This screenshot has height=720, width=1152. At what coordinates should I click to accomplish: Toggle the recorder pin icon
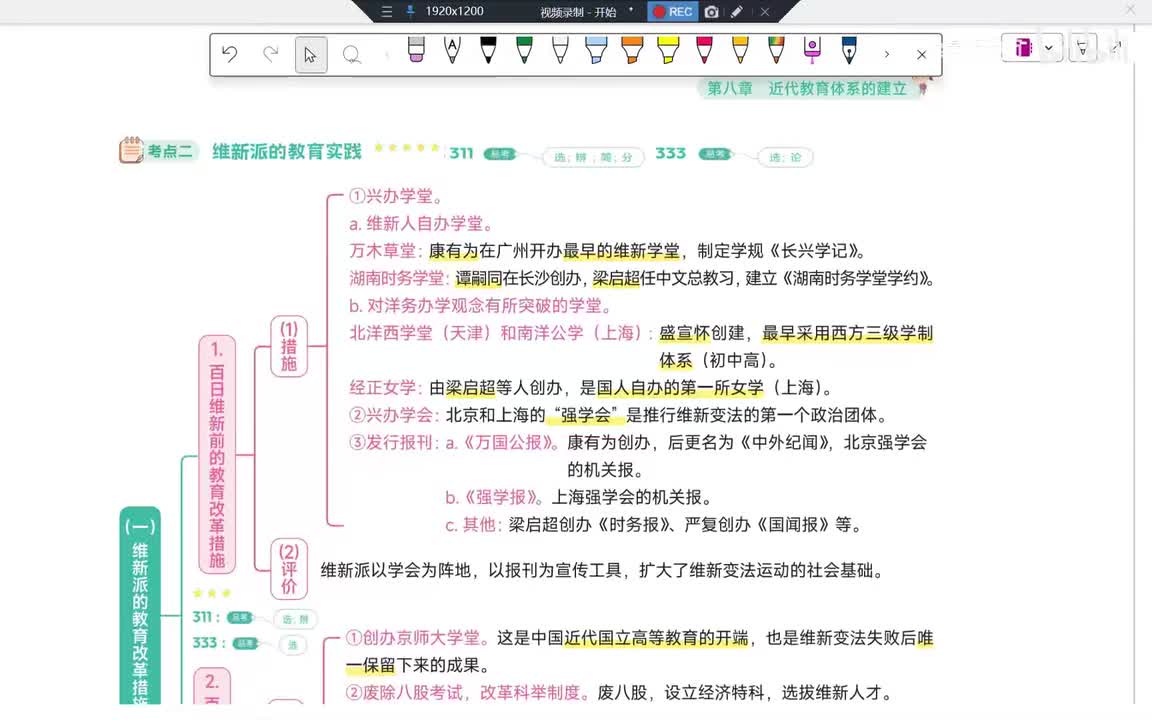pyautogui.click(x=410, y=11)
